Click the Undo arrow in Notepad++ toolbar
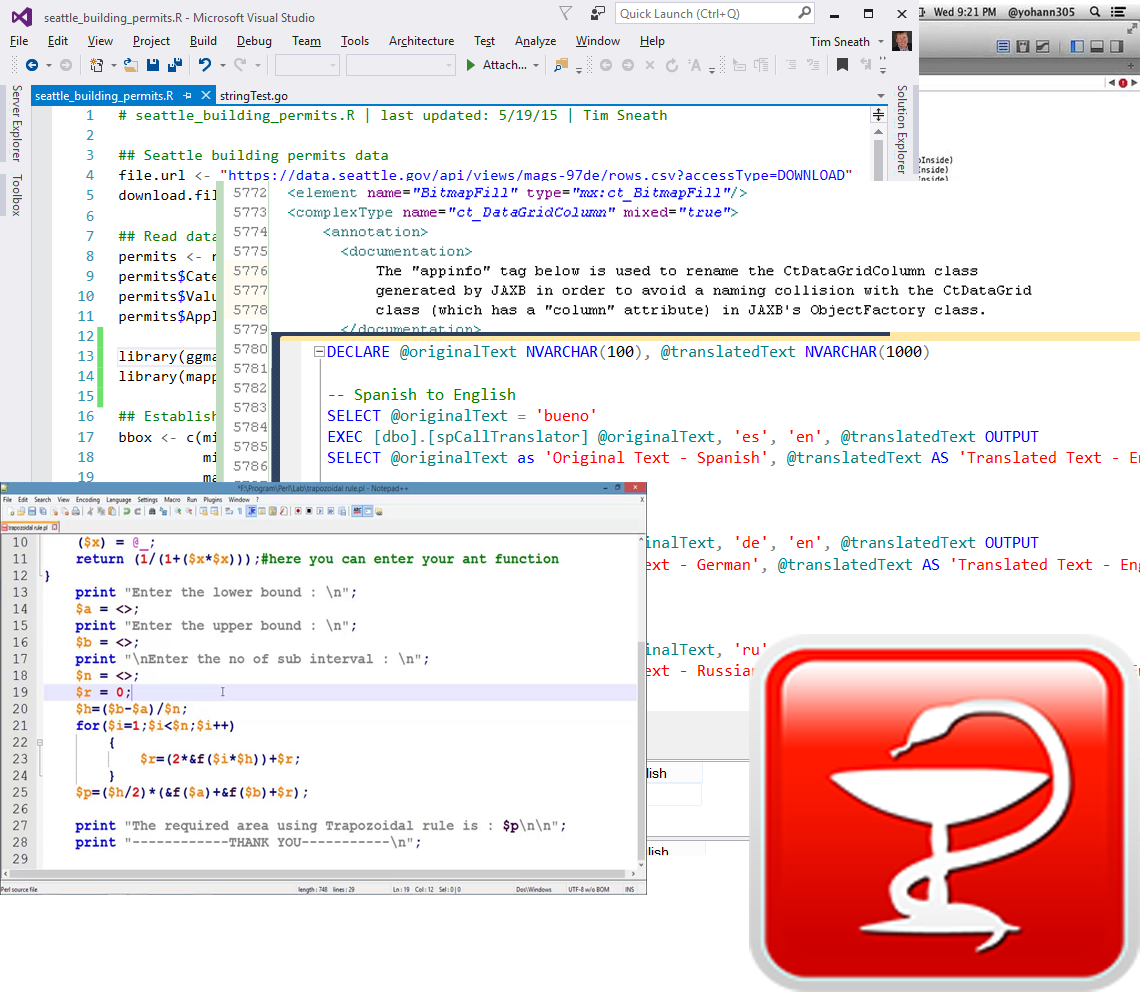1140x992 pixels. click(127, 512)
